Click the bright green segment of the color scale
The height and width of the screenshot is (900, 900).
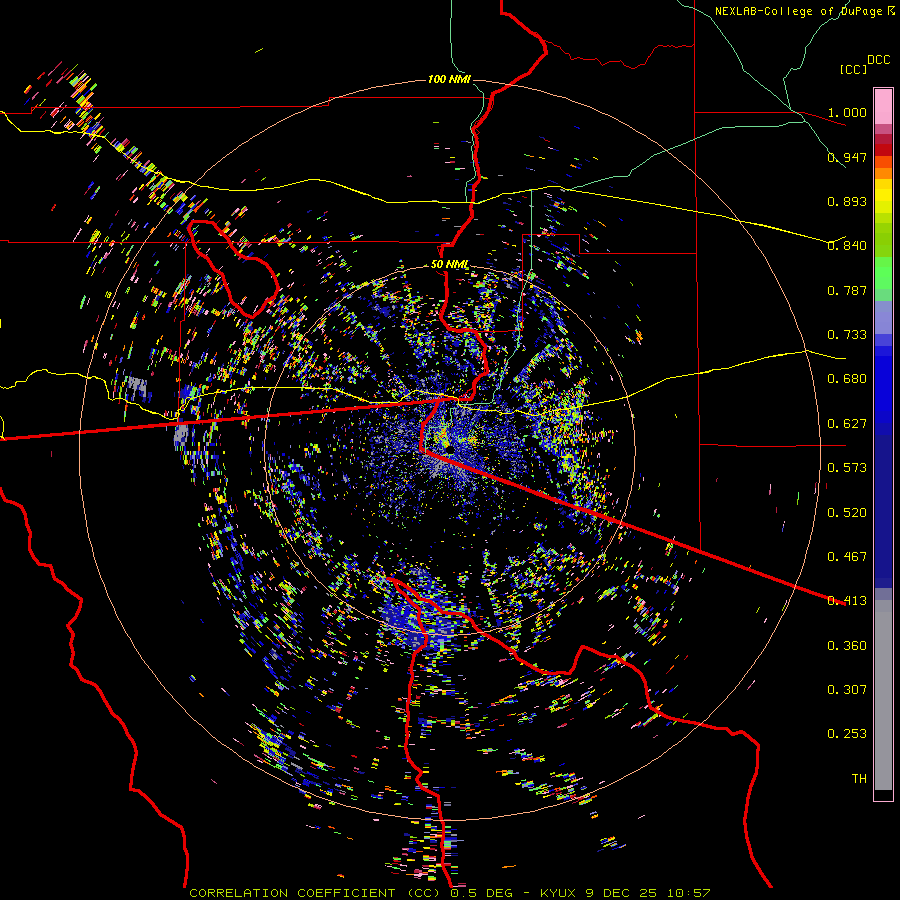pyautogui.click(x=883, y=273)
